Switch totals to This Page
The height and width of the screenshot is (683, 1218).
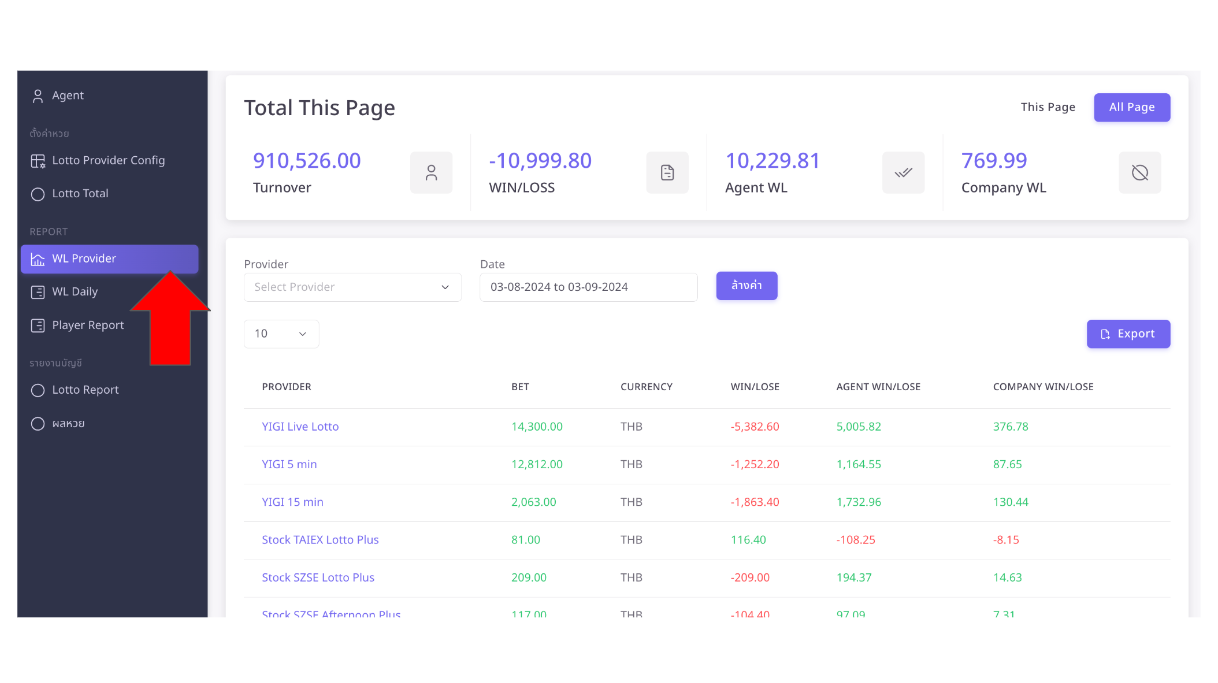pos(1047,108)
